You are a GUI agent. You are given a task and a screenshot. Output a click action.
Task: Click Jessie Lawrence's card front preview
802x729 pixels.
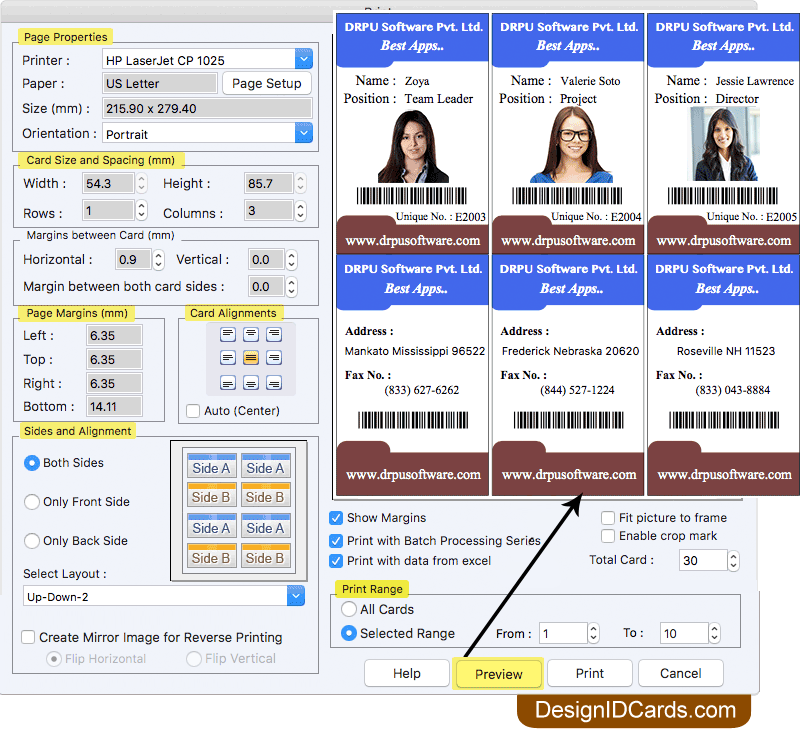(x=723, y=134)
